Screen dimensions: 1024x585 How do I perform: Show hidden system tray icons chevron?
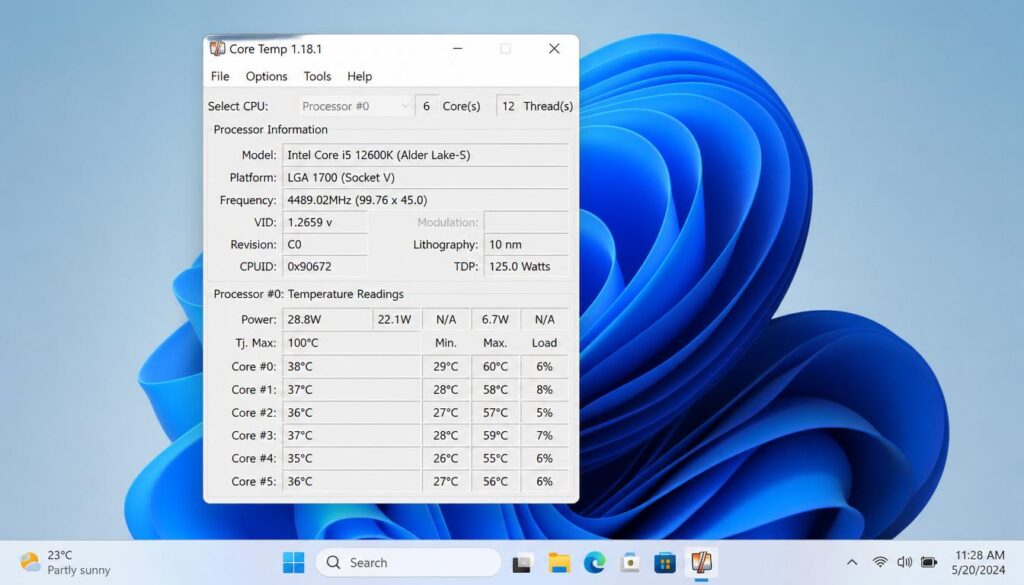pos(852,562)
